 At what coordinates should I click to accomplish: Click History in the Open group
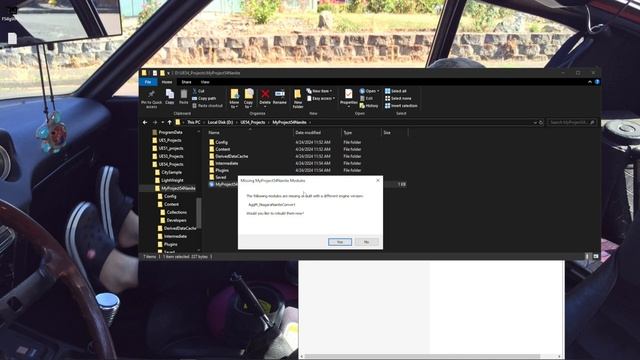pyautogui.click(x=369, y=106)
